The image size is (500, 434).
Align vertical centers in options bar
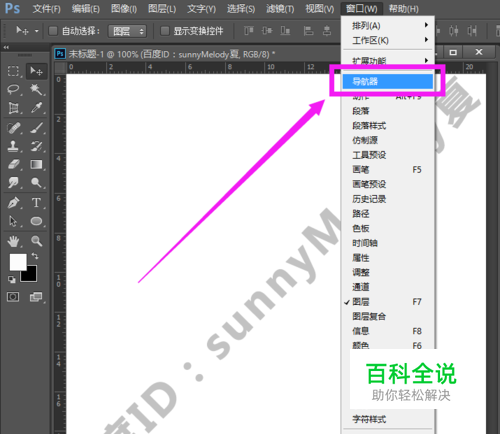pos(267,31)
